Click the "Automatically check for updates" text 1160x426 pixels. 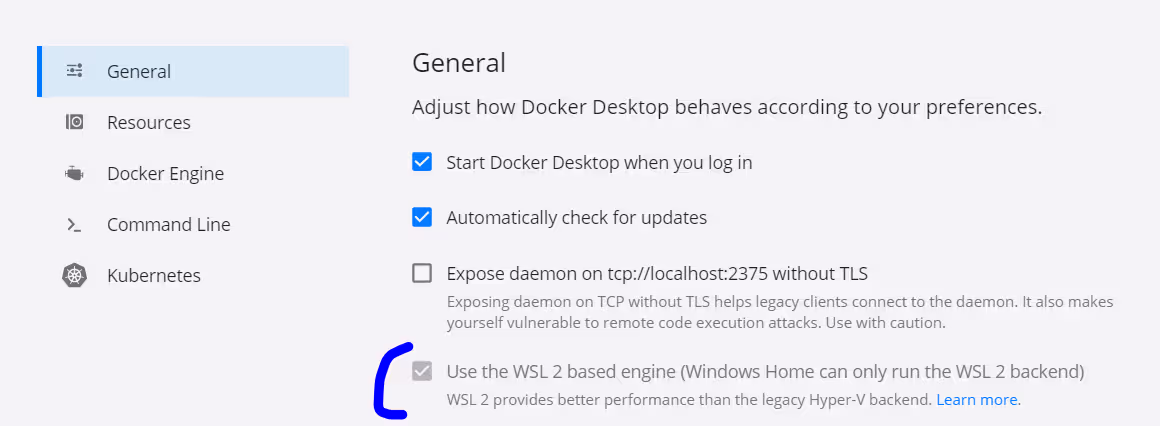576,217
